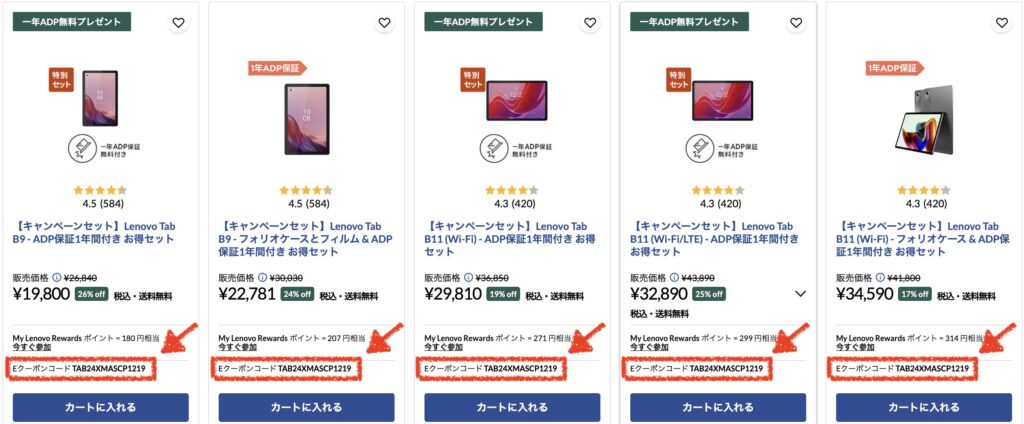Click 今すぐ参加 under 271円相当 rewards

point(443,347)
